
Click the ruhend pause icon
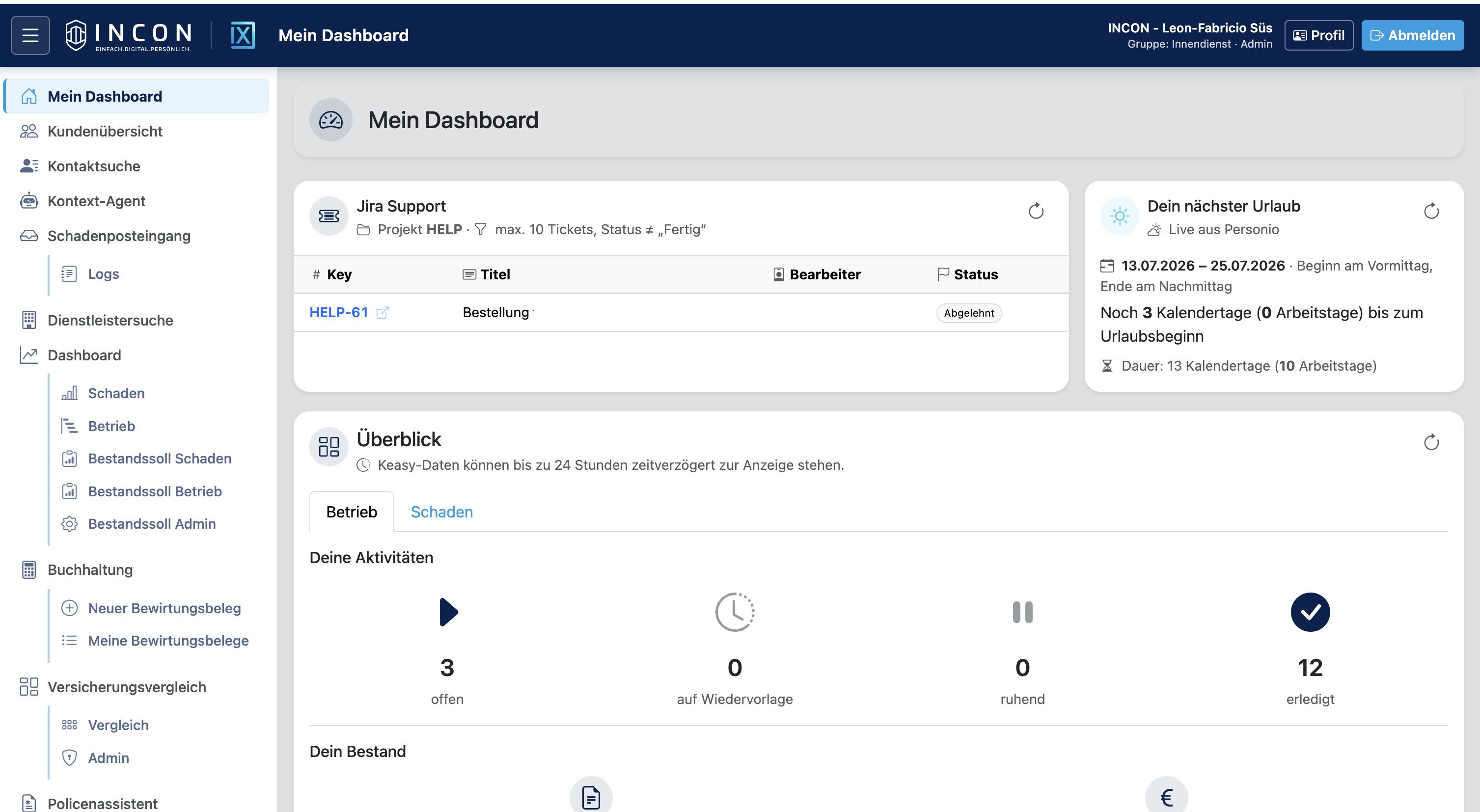point(1023,612)
